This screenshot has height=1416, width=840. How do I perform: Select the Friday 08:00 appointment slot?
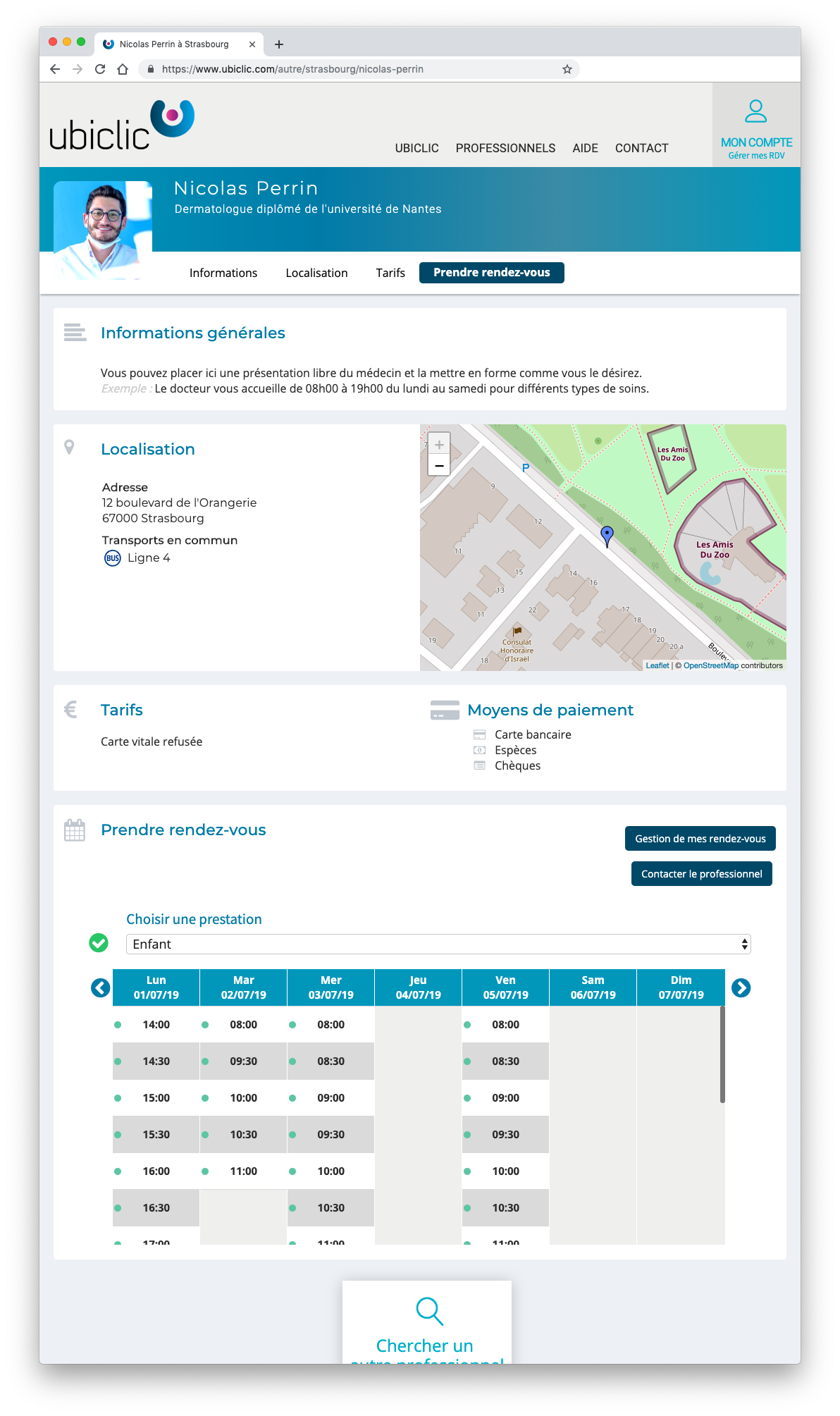506,1025
